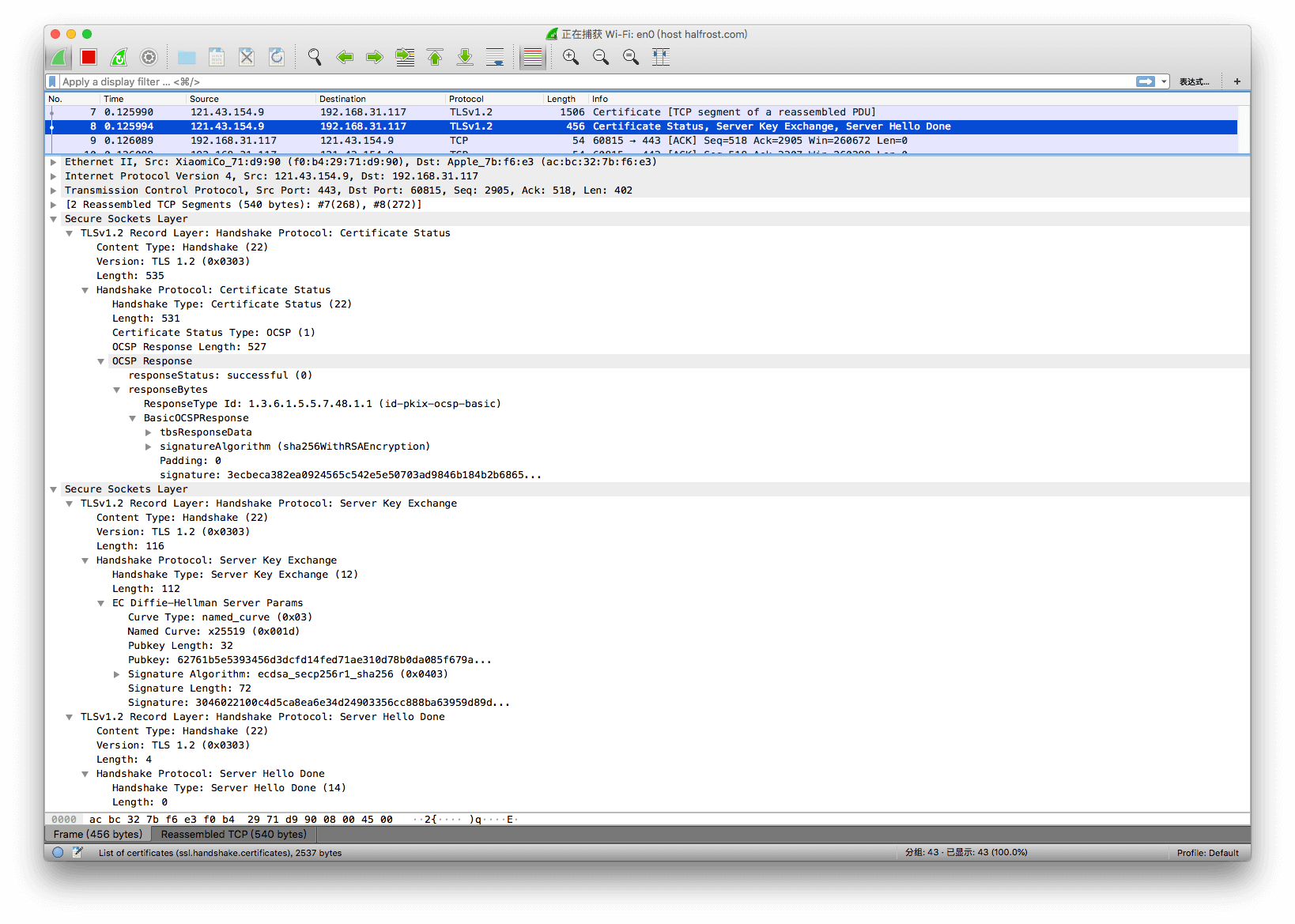This screenshot has width=1295, height=924.
Task: Open capture options gear icon
Action: pyautogui.click(x=149, y=57)
